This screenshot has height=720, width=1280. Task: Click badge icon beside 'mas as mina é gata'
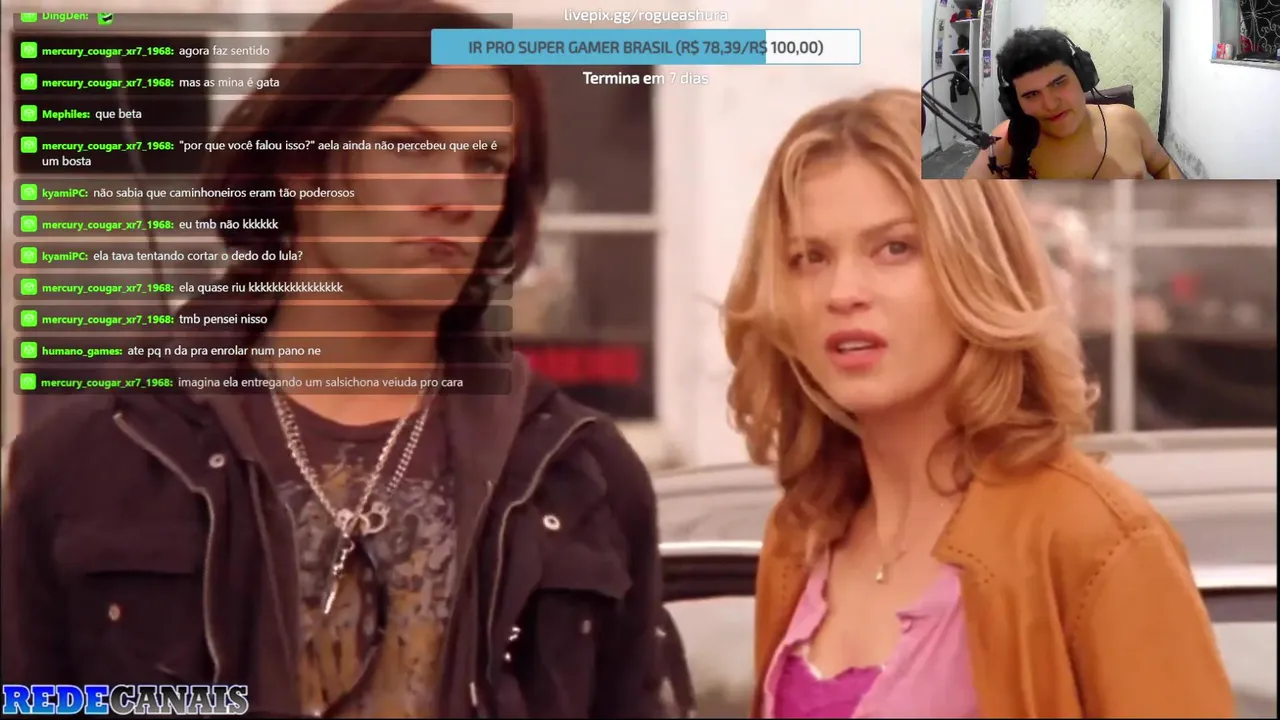[x=28, y=82]
